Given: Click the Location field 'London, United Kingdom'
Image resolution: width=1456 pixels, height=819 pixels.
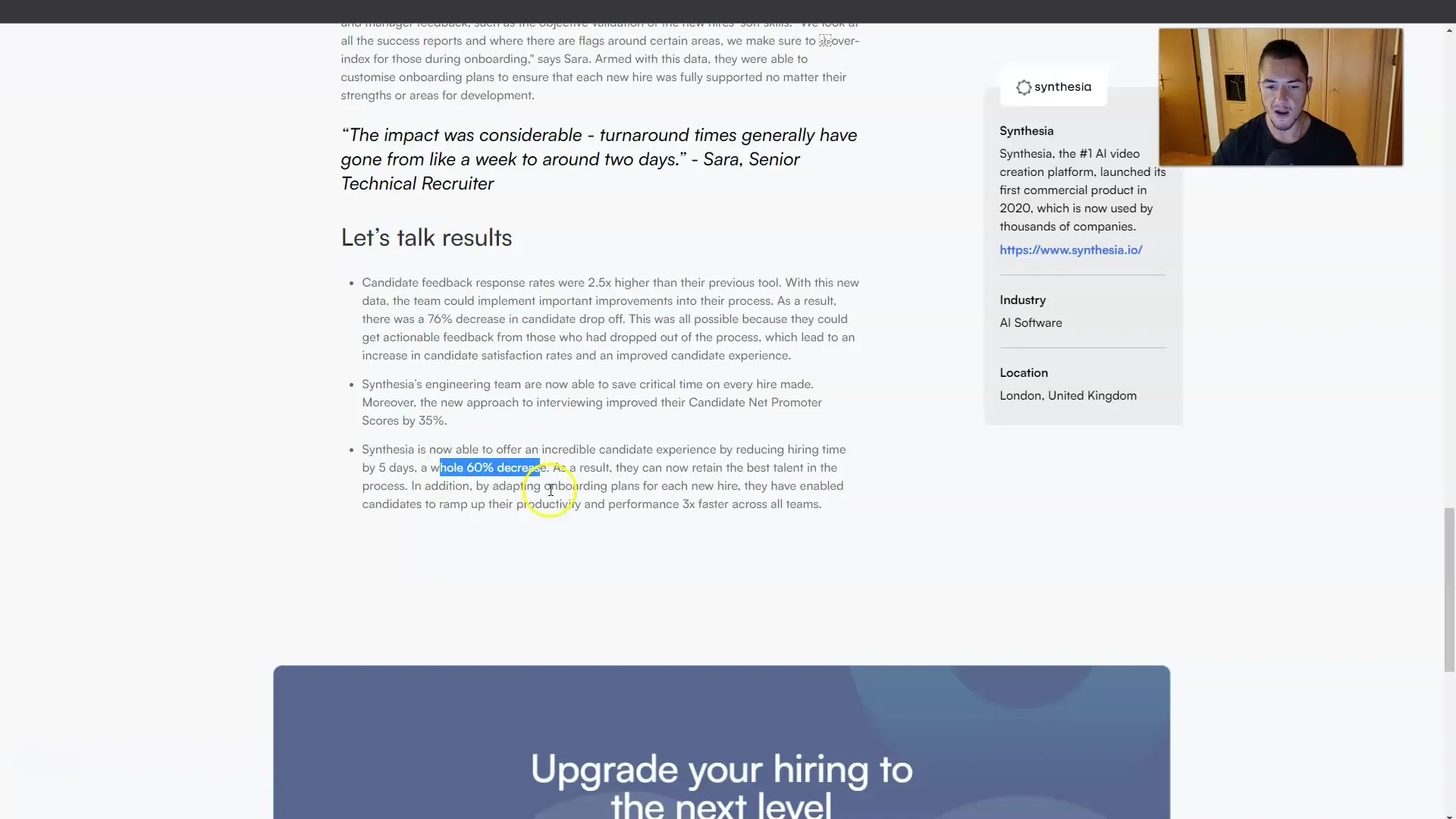Looking at the screenshot, I should pyautogui.click(x=1068, y=395).
